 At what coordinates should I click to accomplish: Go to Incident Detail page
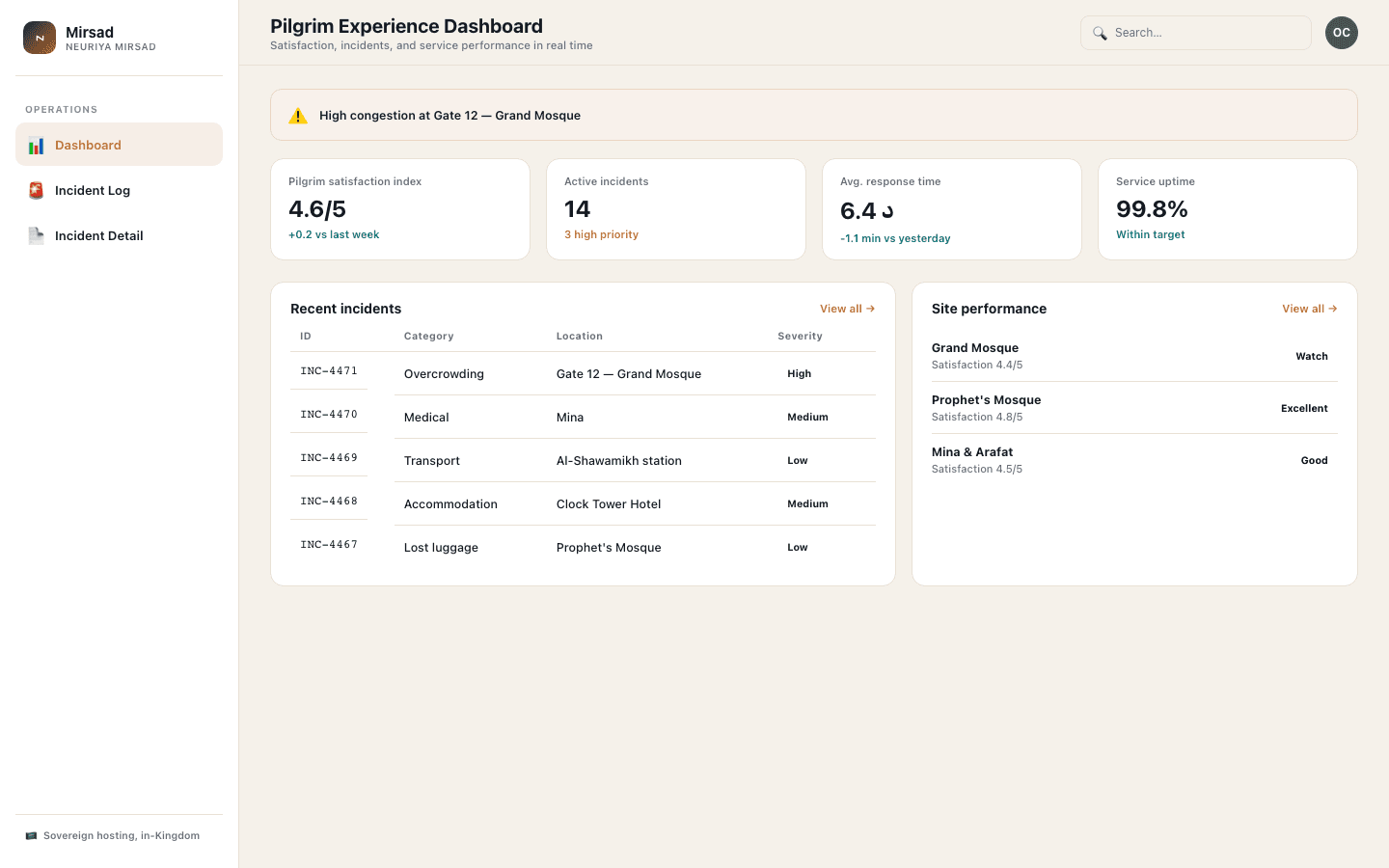tap(120, 235)
